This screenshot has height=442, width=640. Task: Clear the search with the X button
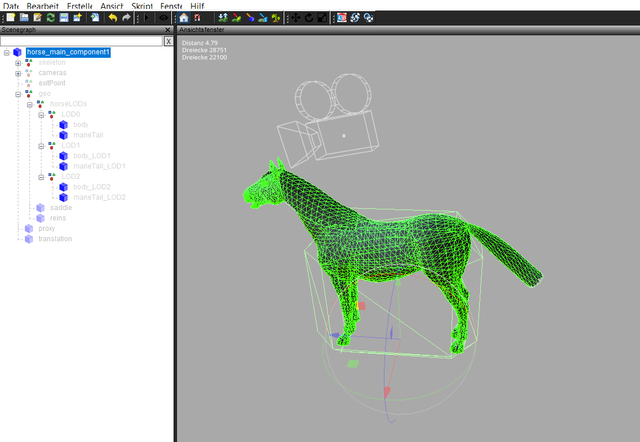(x=168, y=41)
